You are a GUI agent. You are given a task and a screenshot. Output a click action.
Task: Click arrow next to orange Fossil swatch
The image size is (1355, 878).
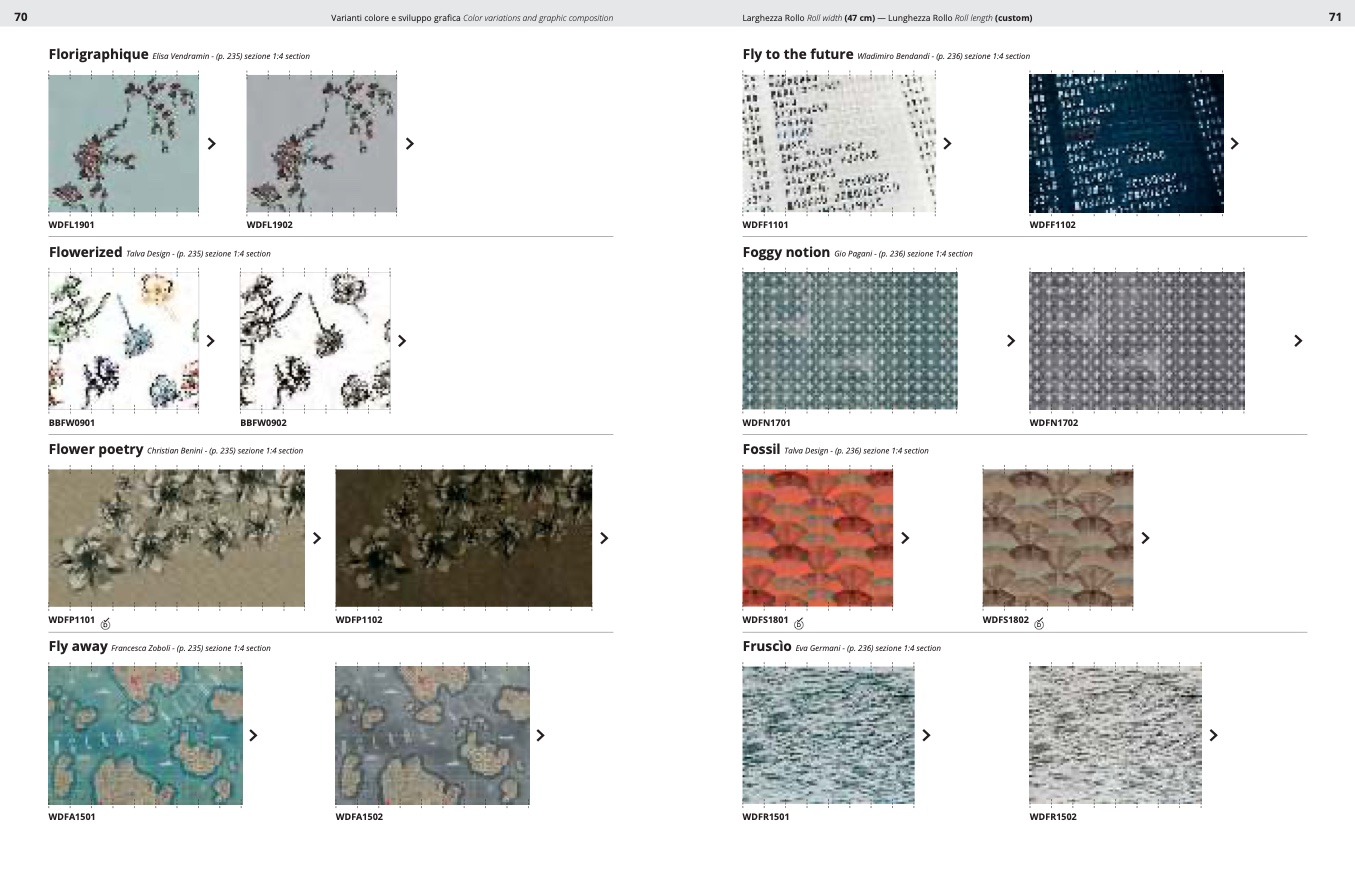(905, 538)
